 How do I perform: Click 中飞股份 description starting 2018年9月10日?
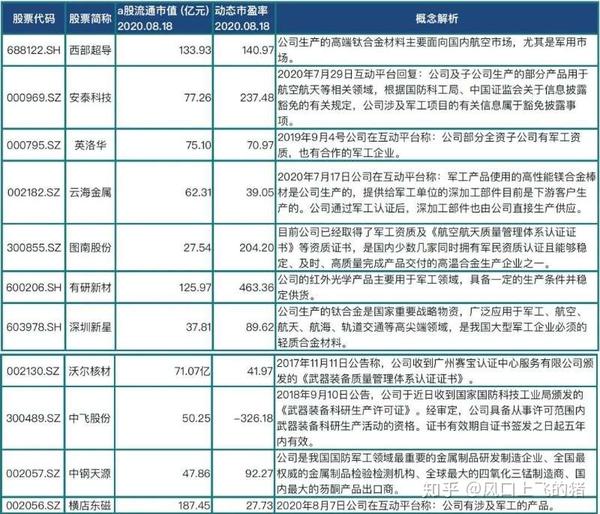(431, 418)
